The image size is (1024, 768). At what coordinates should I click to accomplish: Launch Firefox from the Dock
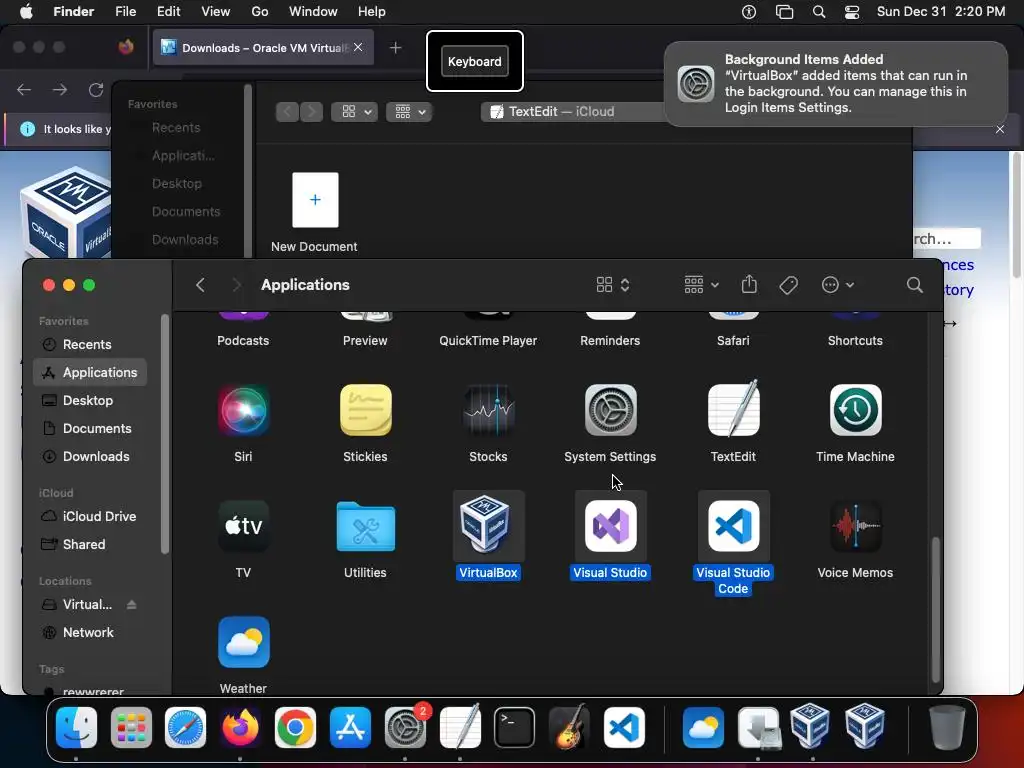(x=240, y=727)
